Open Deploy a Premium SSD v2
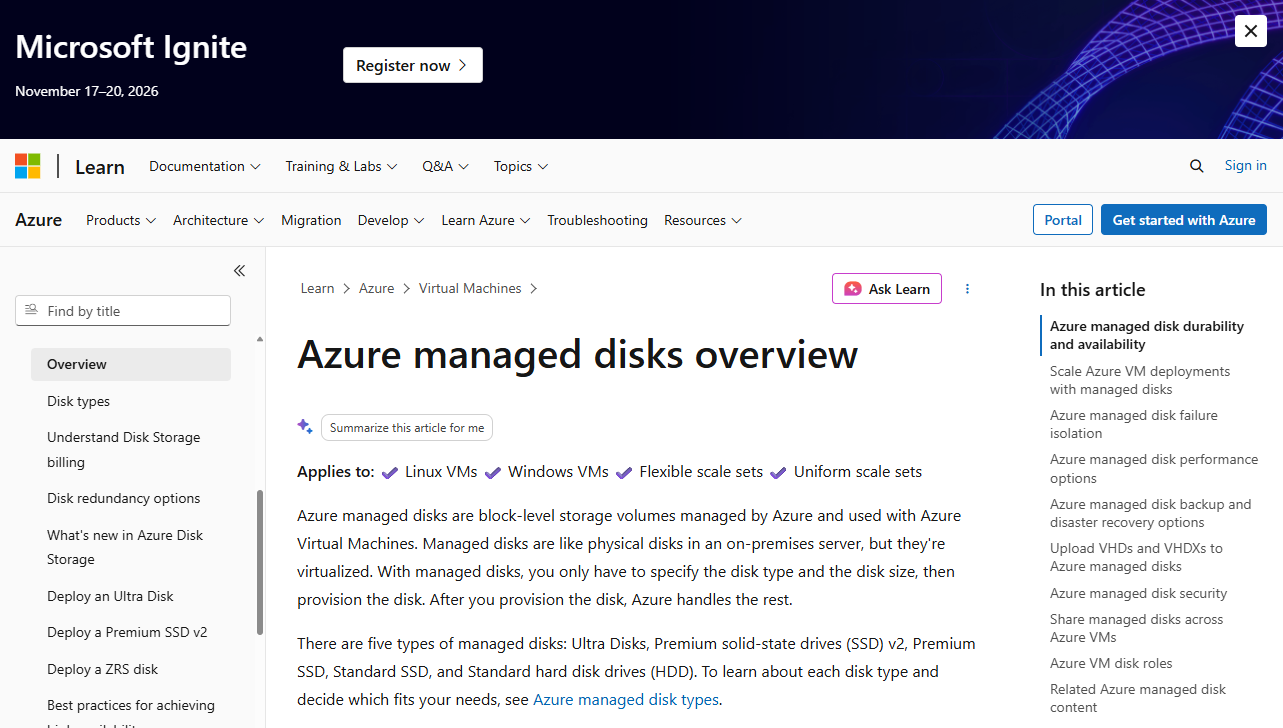This screenshot has width=1283, height=728. [x=127, y=632]
